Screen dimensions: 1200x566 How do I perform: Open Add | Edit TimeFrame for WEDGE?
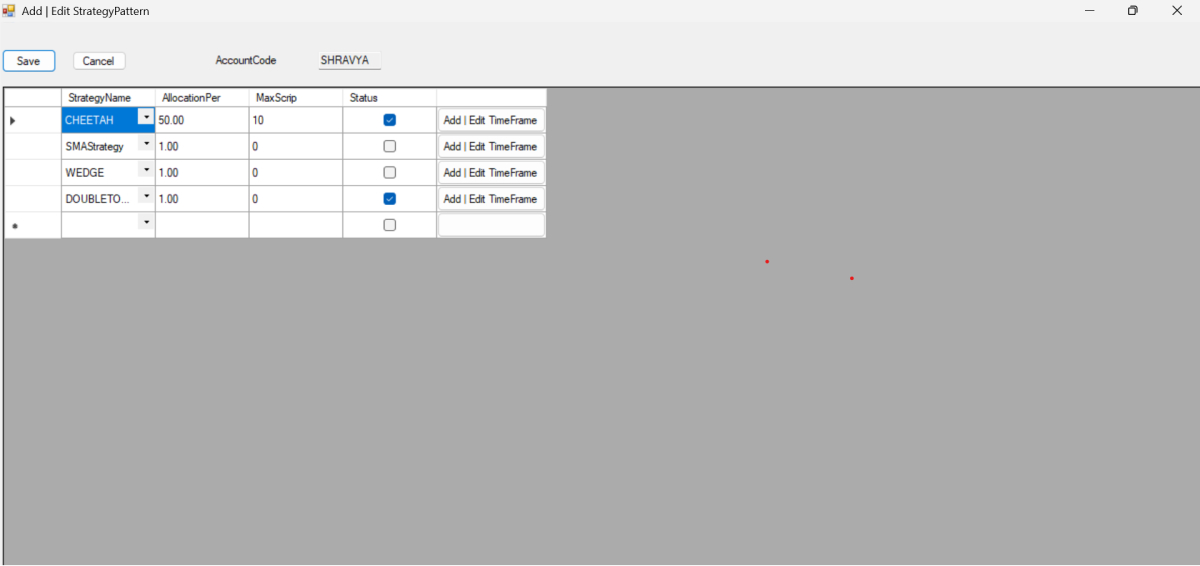point(490,173)
